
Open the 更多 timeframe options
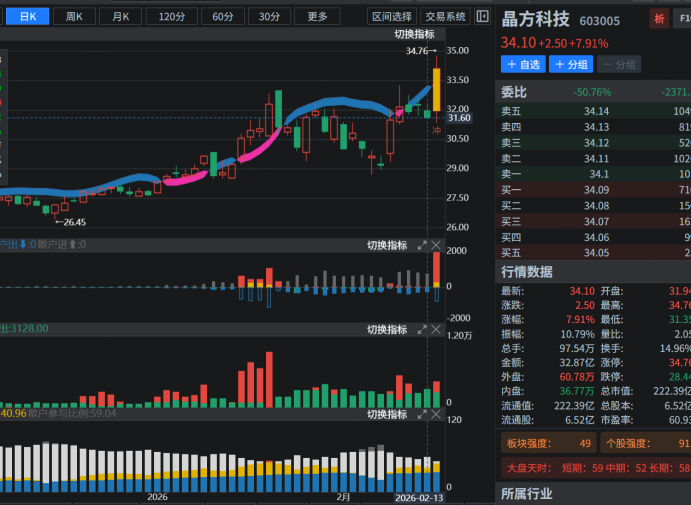[x=317, y=16]
